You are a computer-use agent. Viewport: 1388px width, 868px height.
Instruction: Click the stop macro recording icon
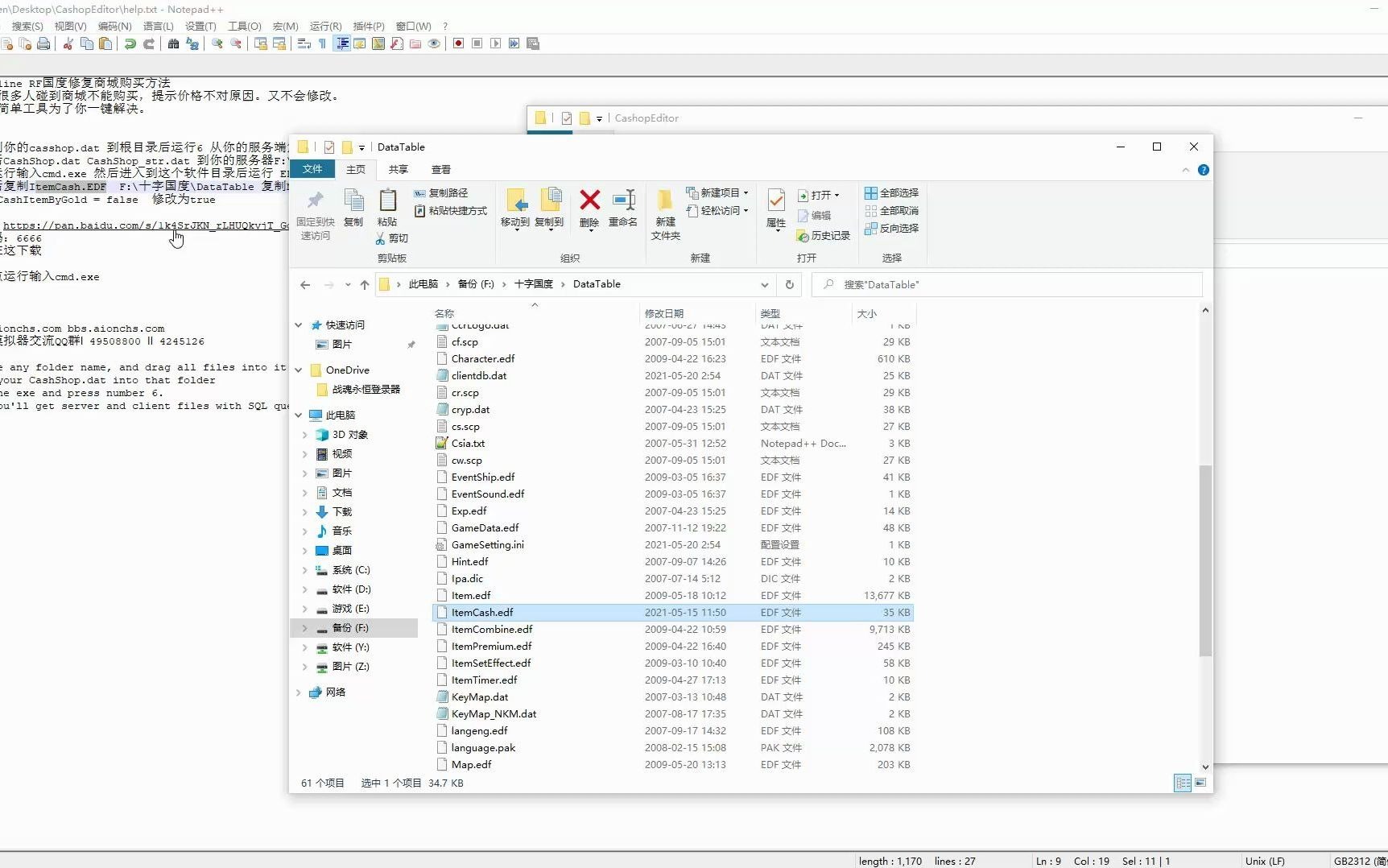pyautogui.click(x=477, y=43)
